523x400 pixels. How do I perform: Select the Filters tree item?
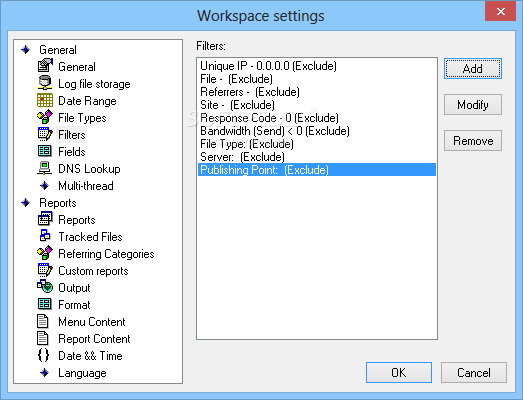(72, 135)
